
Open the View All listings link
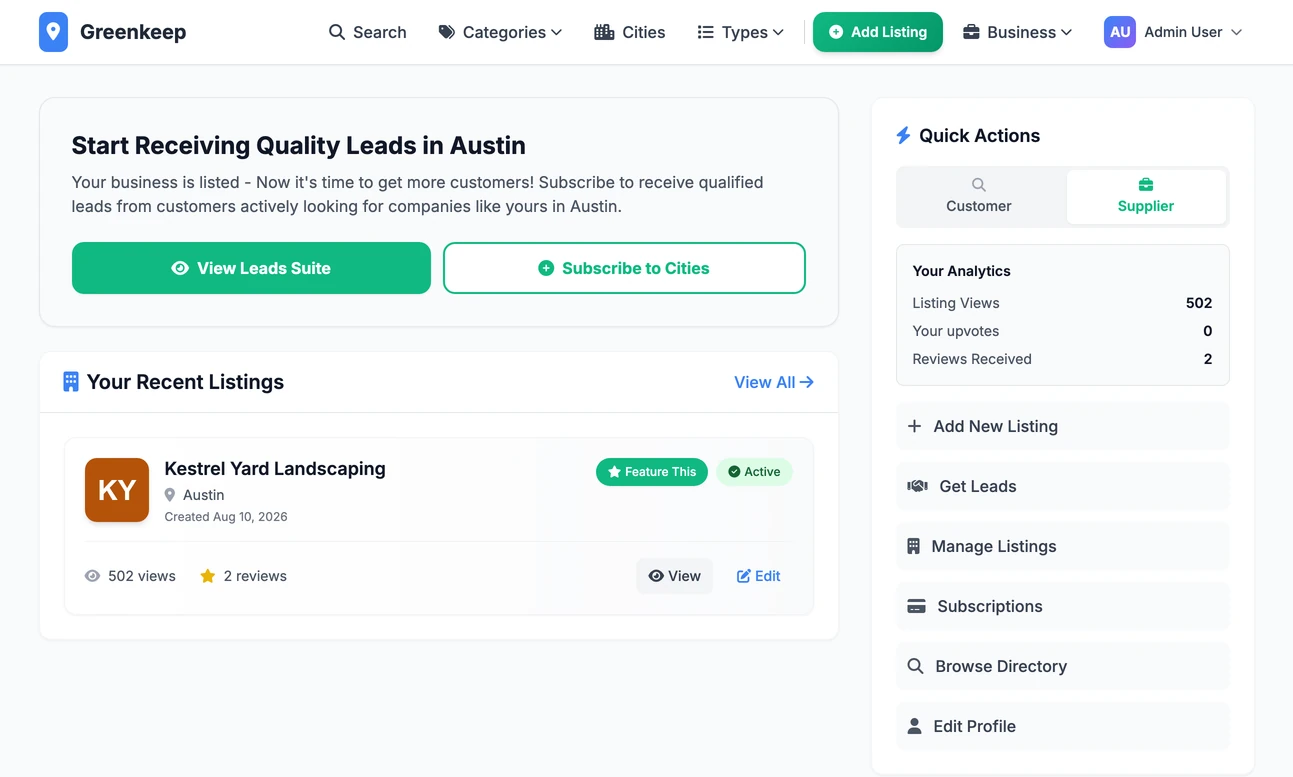tap(774, 382)
